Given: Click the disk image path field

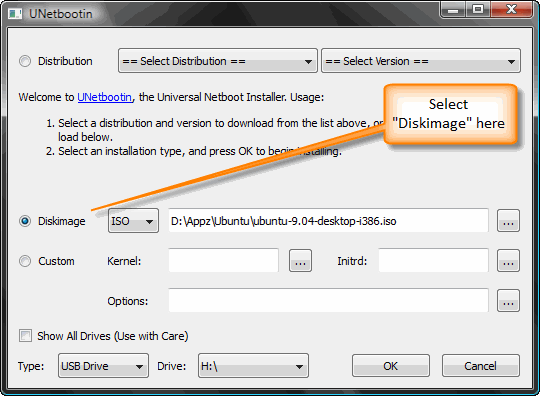Looking at the screenshot, I should pyautogui.click(x=329, y=221).
